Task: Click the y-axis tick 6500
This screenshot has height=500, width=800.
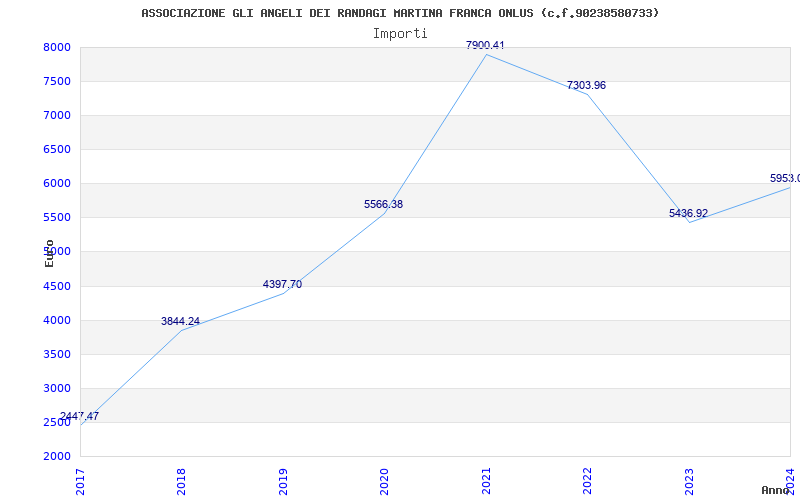Action: 56,149
